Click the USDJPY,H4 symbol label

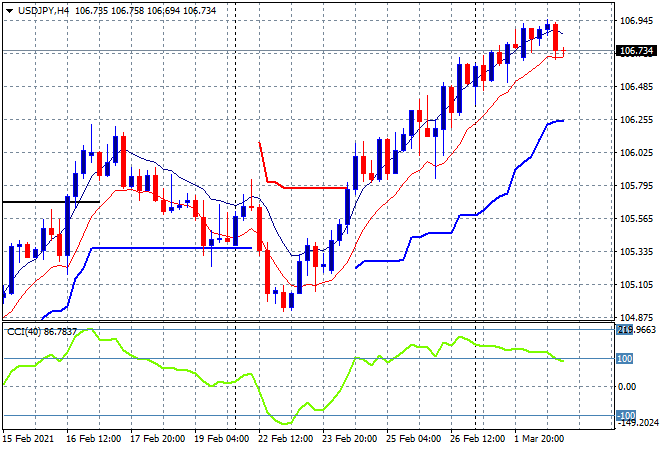point(43,11)
